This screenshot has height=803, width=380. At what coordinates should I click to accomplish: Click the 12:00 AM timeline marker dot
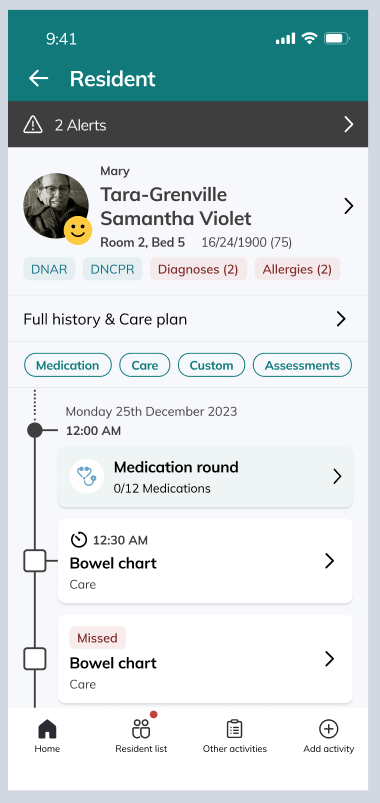click(34, 430)
